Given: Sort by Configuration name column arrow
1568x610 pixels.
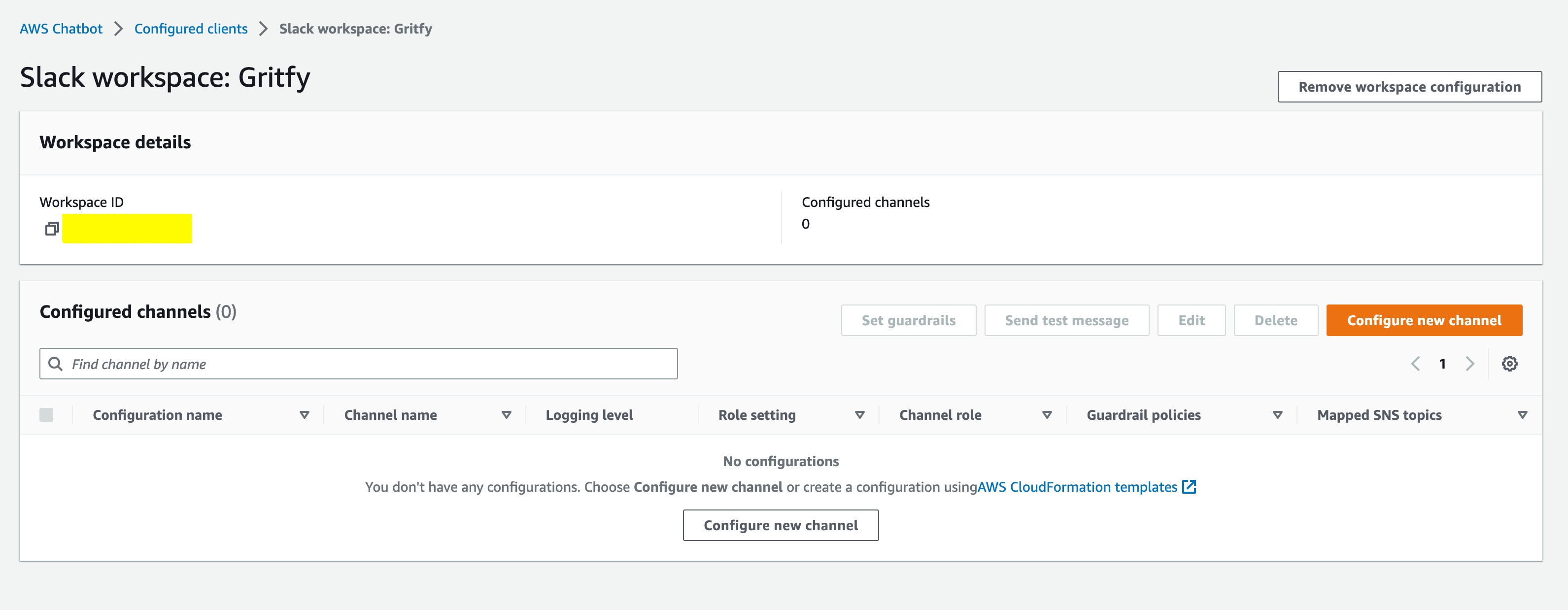Looking at the screenshot, I should [305, 414].
